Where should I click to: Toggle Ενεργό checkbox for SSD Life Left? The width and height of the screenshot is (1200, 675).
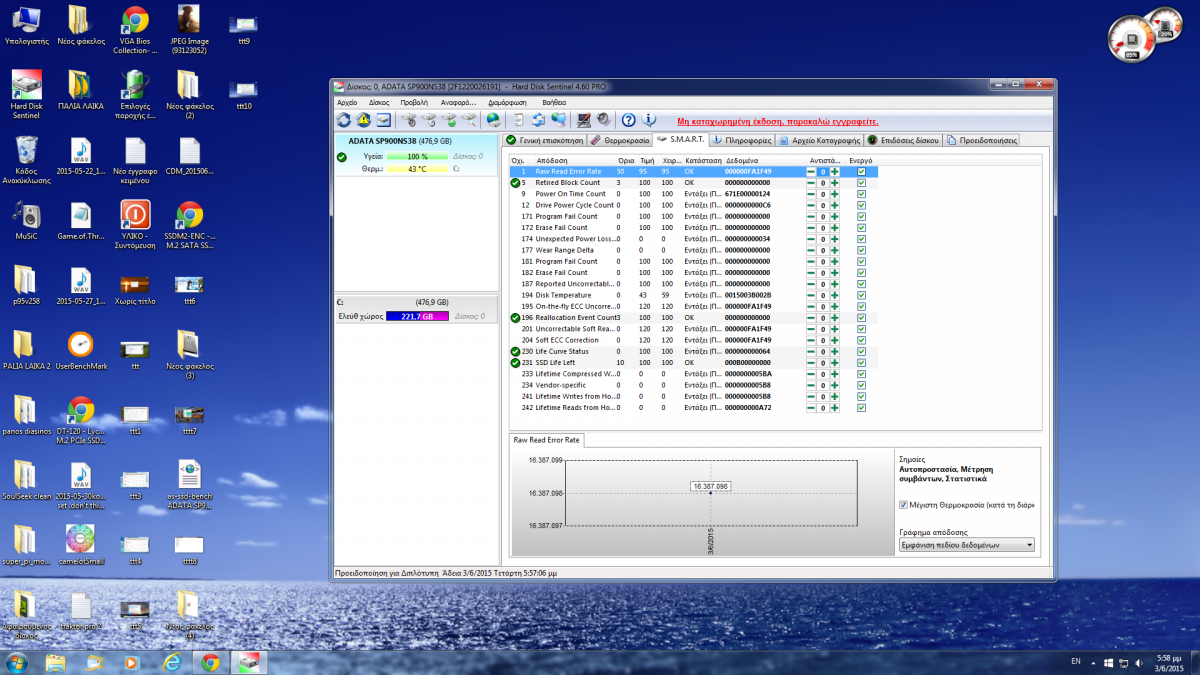pos(861,363)
